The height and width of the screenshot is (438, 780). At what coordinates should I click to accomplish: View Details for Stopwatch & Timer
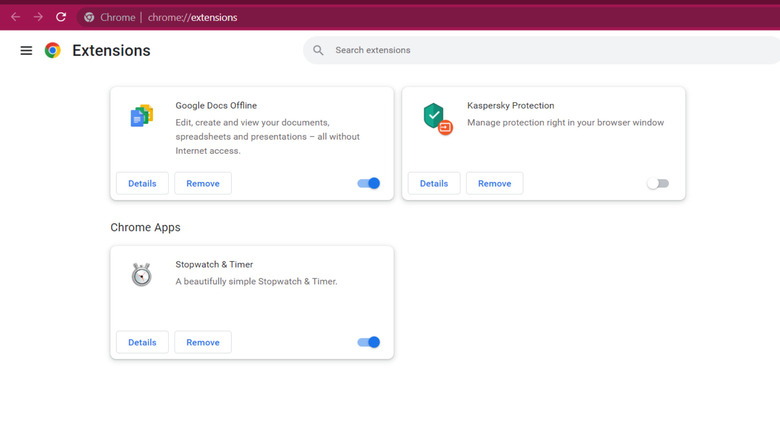[x=142, y=342]
